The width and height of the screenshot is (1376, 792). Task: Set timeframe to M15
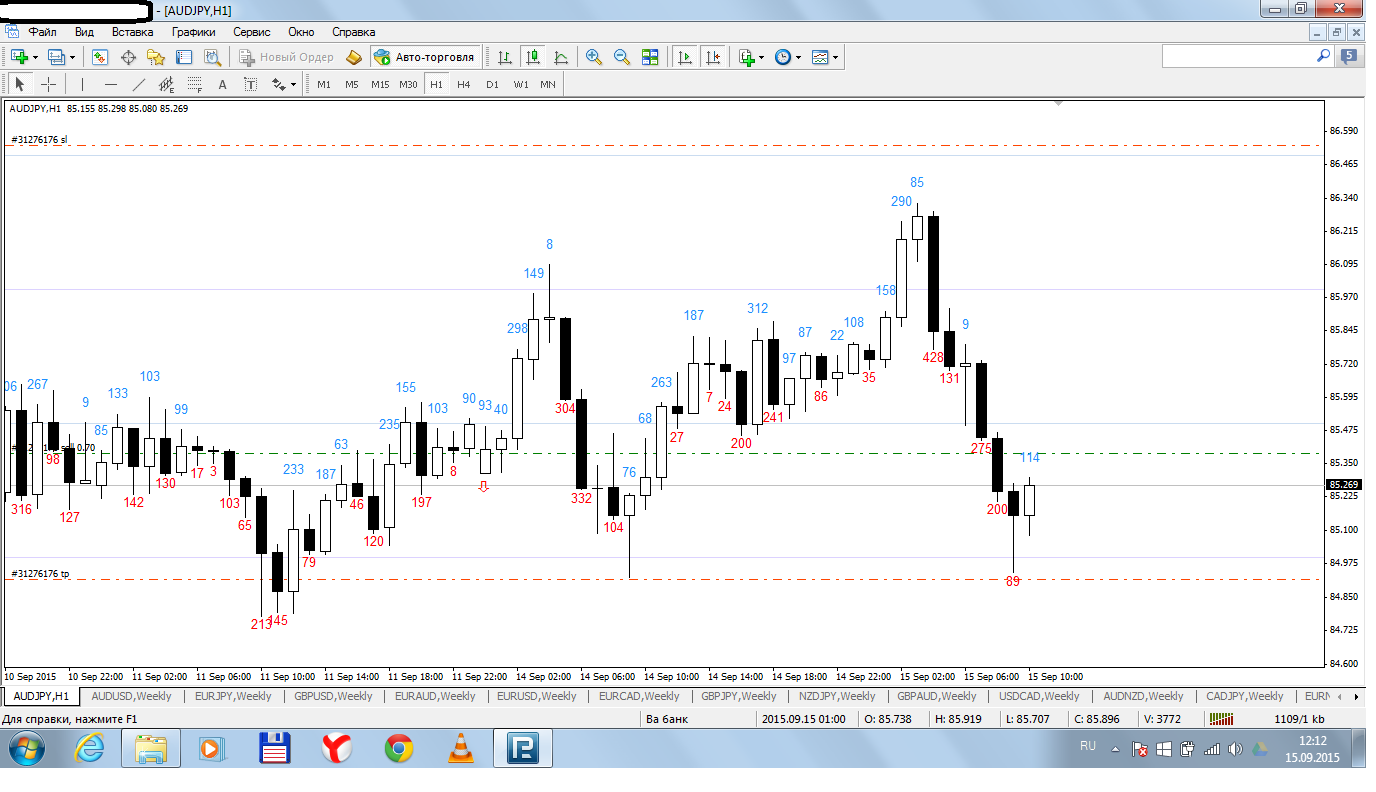point(380,84)
